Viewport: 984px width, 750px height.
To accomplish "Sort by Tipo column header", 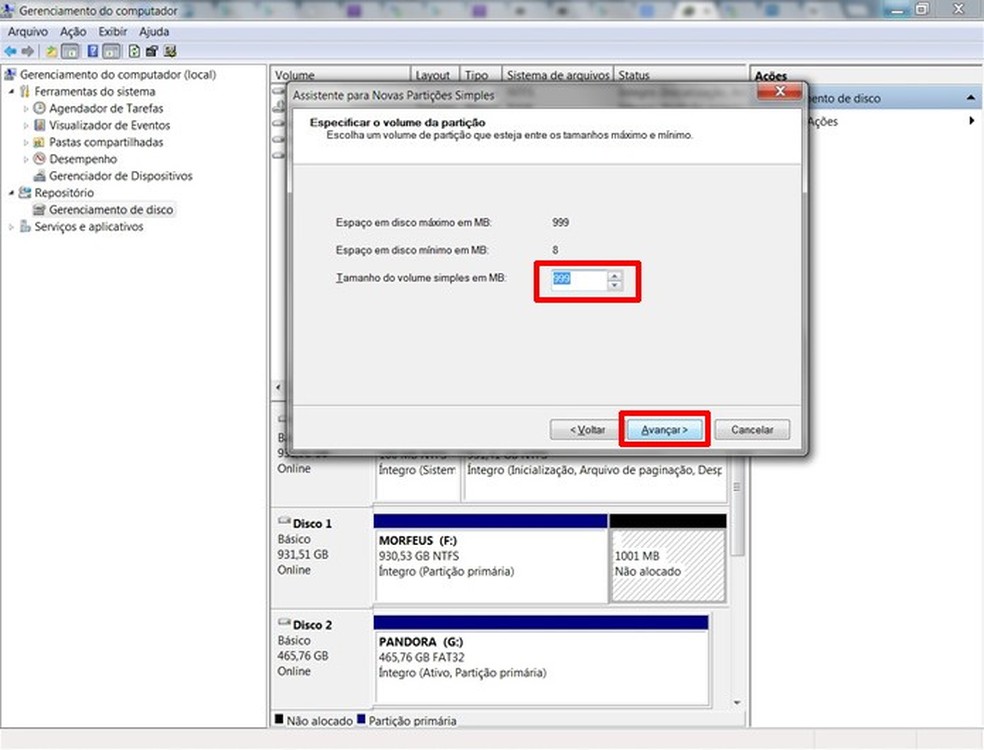I will (481, 75).
